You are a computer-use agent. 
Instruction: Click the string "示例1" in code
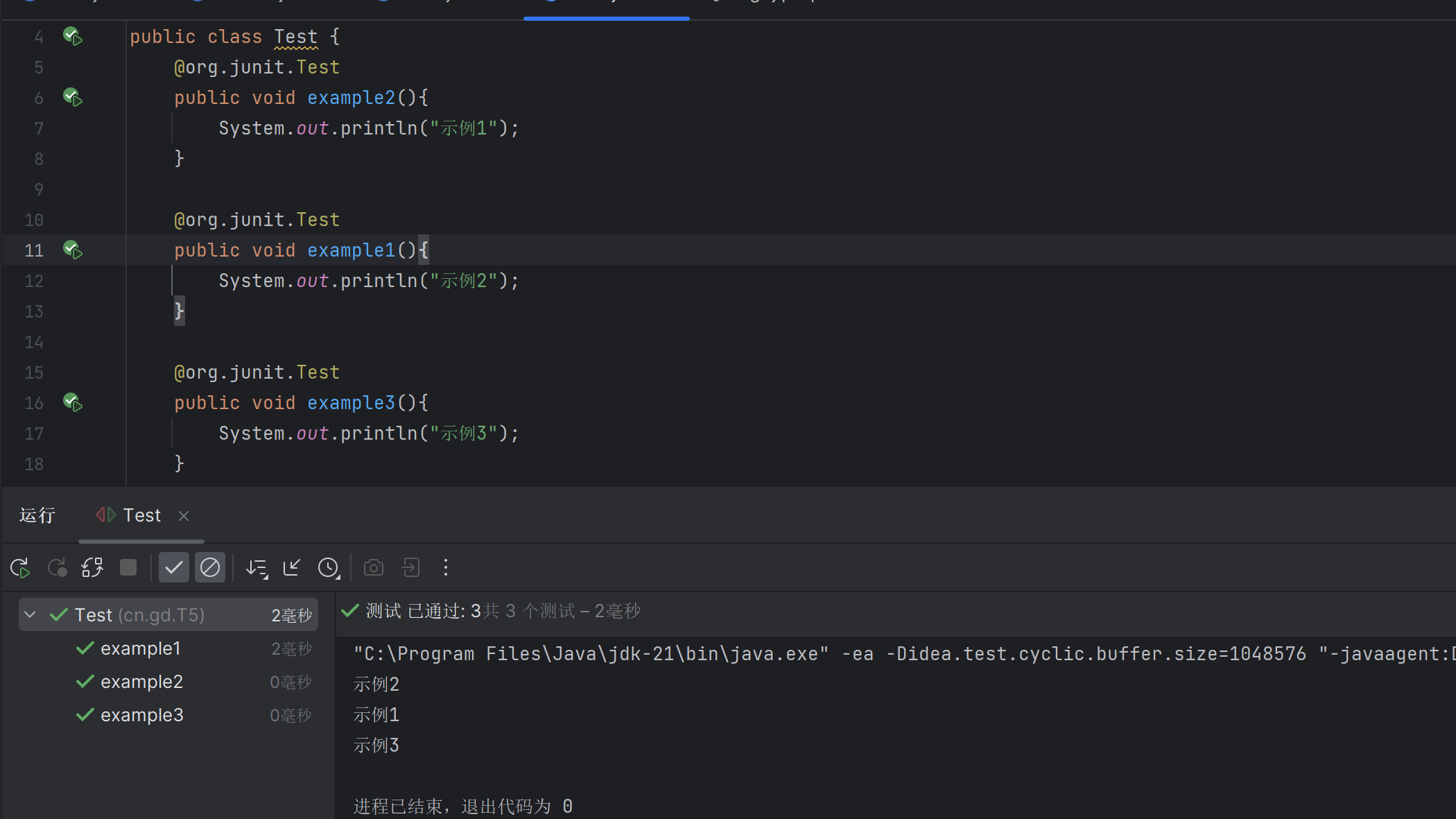click(464, 128)
